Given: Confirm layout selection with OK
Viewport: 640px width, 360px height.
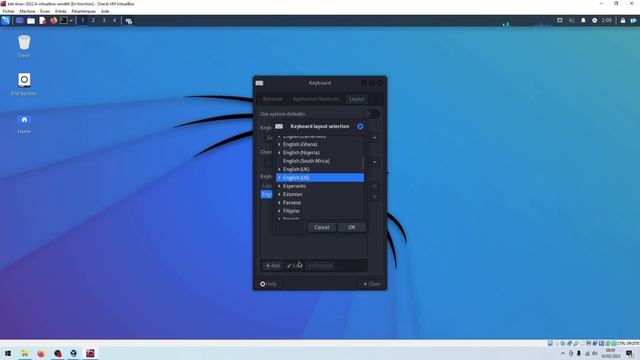Looking at the screenshot, I should coord(352,227).
